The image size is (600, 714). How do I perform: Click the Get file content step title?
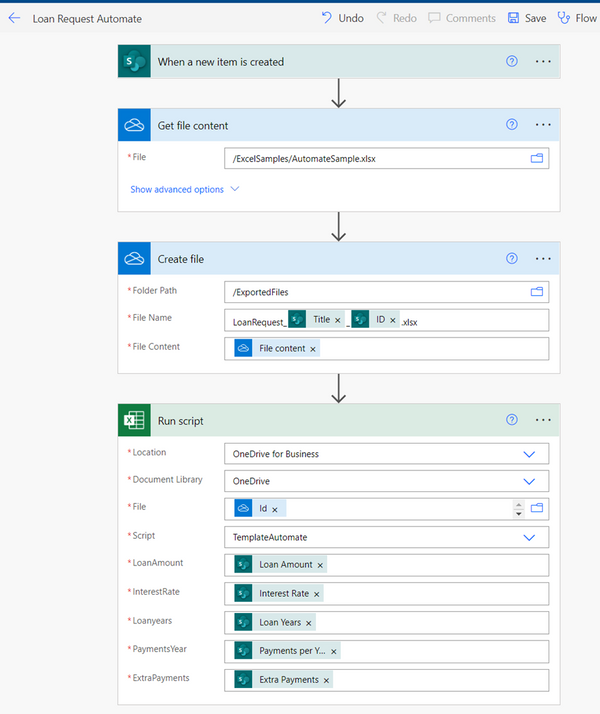(x=193, y=126)
